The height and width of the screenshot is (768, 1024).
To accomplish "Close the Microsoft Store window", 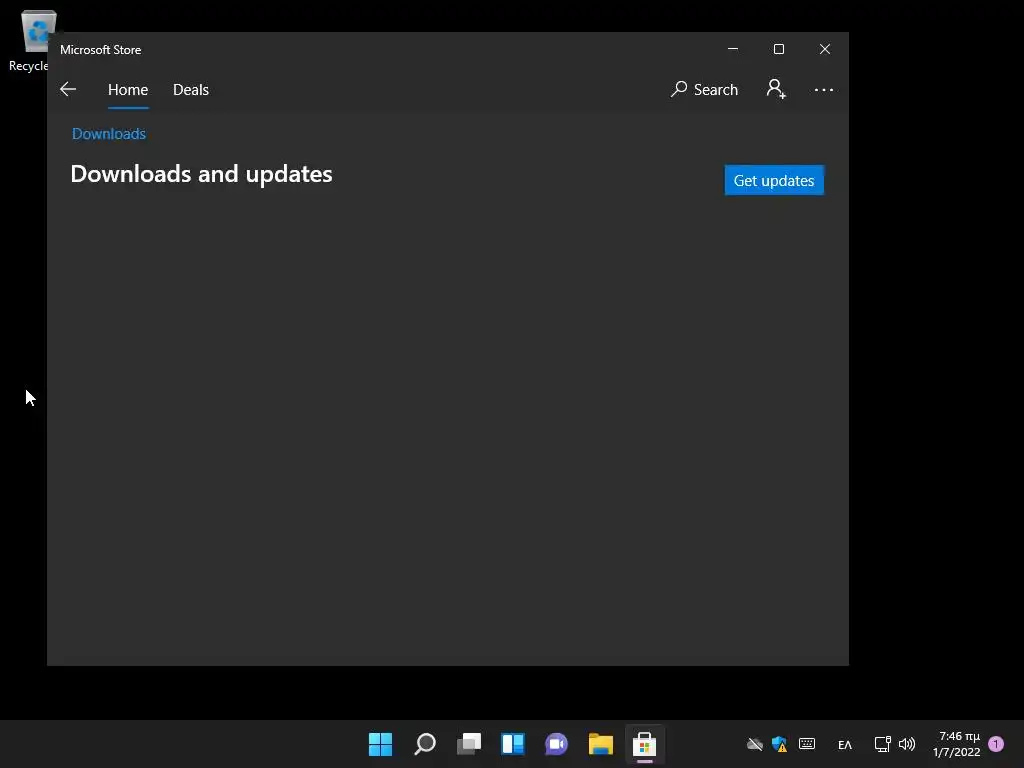I will [x=825, y=49].
